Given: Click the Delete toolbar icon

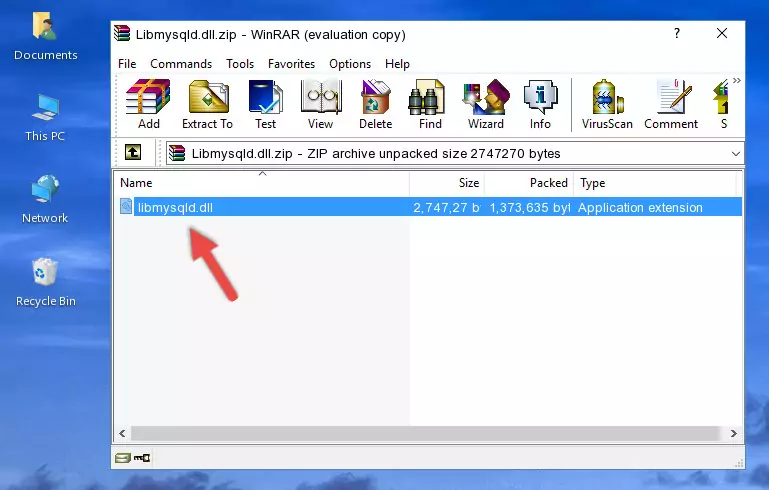Looking at the screenshot, I should (376, 104).
